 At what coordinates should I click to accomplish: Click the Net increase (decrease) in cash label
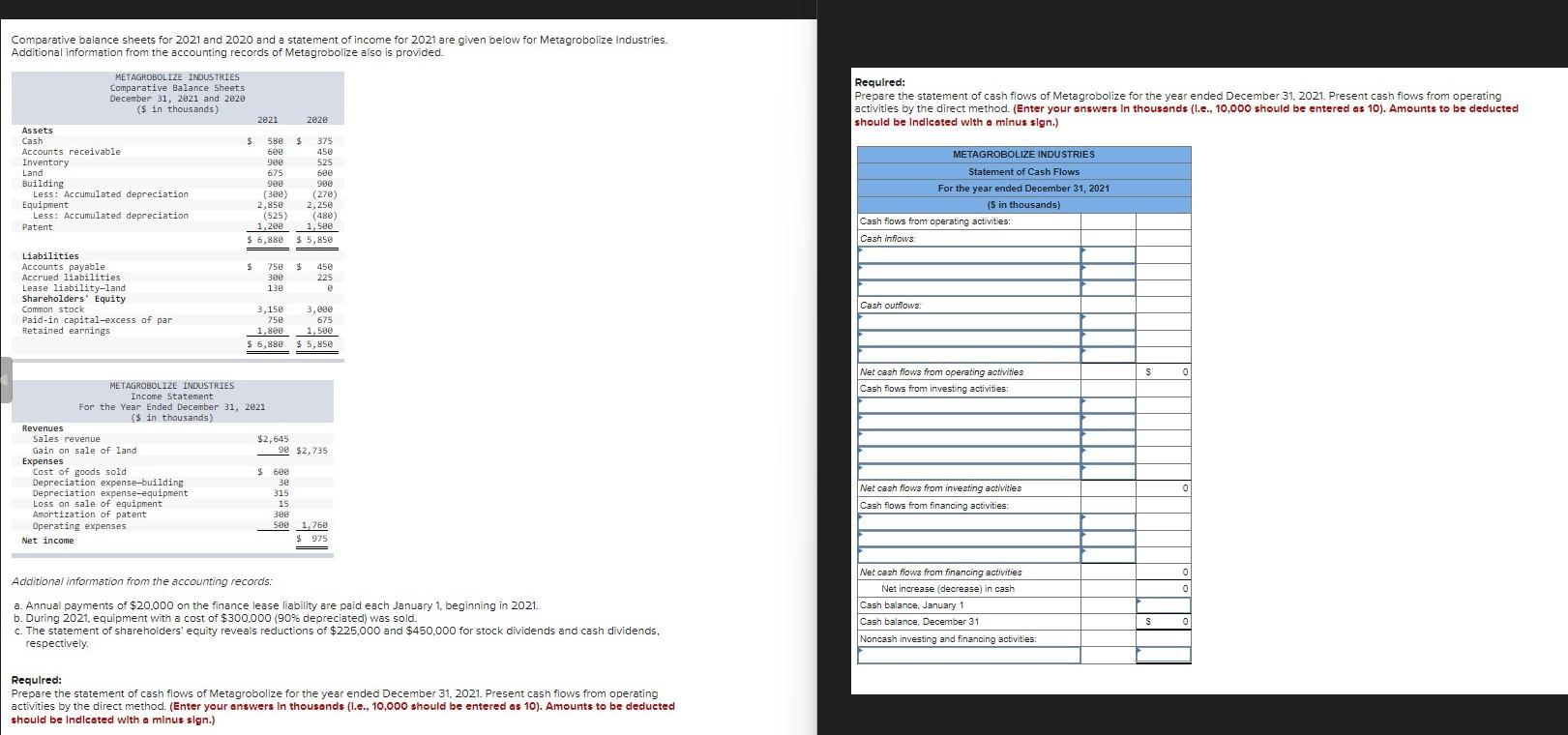coord(948,589)
